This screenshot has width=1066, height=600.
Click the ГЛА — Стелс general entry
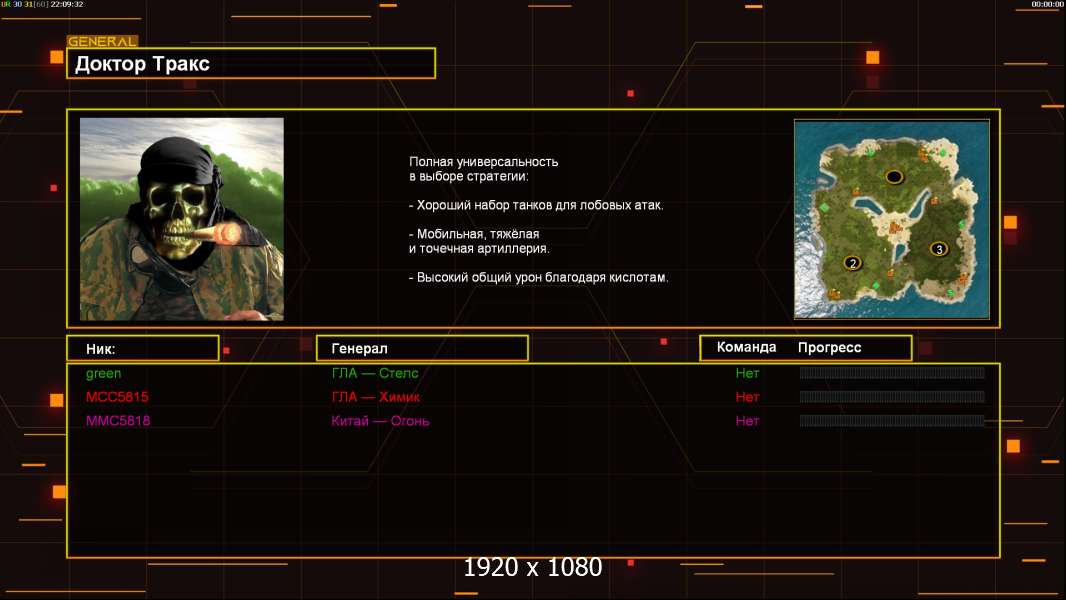tap(375, 373)
